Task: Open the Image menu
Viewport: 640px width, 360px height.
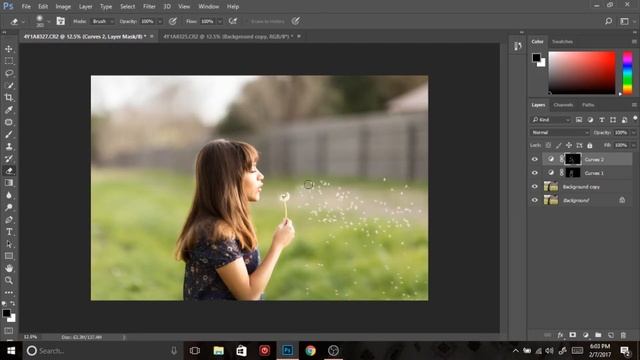Action: pyautogui.click(x=63, y=7)
